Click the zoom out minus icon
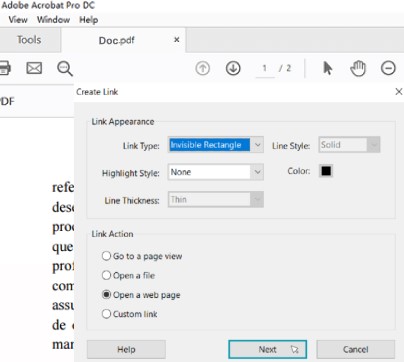 click(388, 68)
